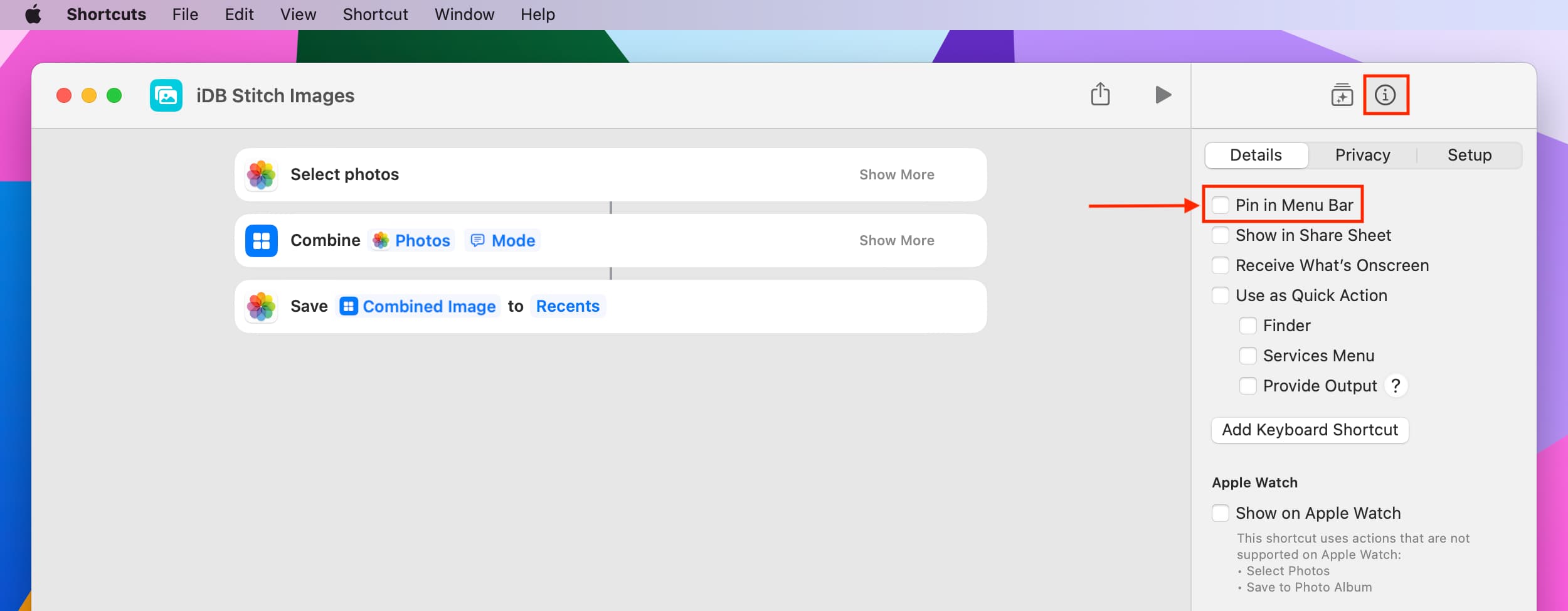
Task: Click the 'Save' action label
Action: (309, 306)
